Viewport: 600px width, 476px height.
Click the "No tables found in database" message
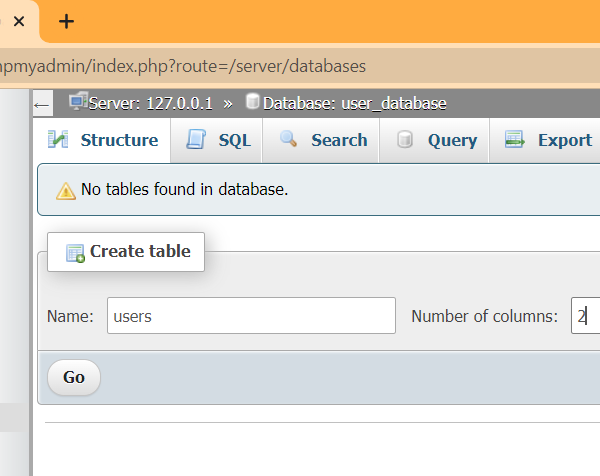coord(184,189)
